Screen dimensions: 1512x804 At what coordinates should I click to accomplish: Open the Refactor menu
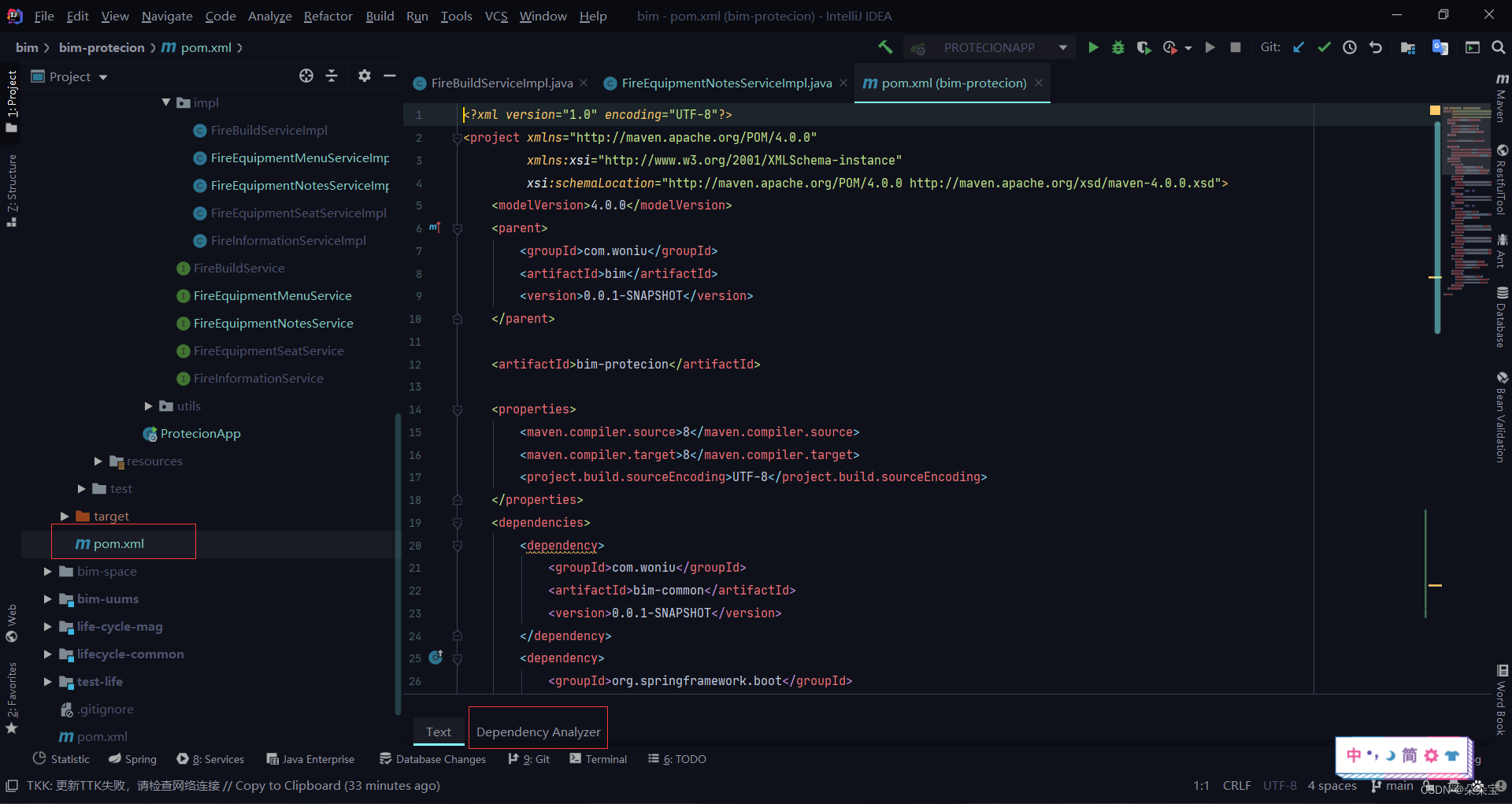coord(328,16)
